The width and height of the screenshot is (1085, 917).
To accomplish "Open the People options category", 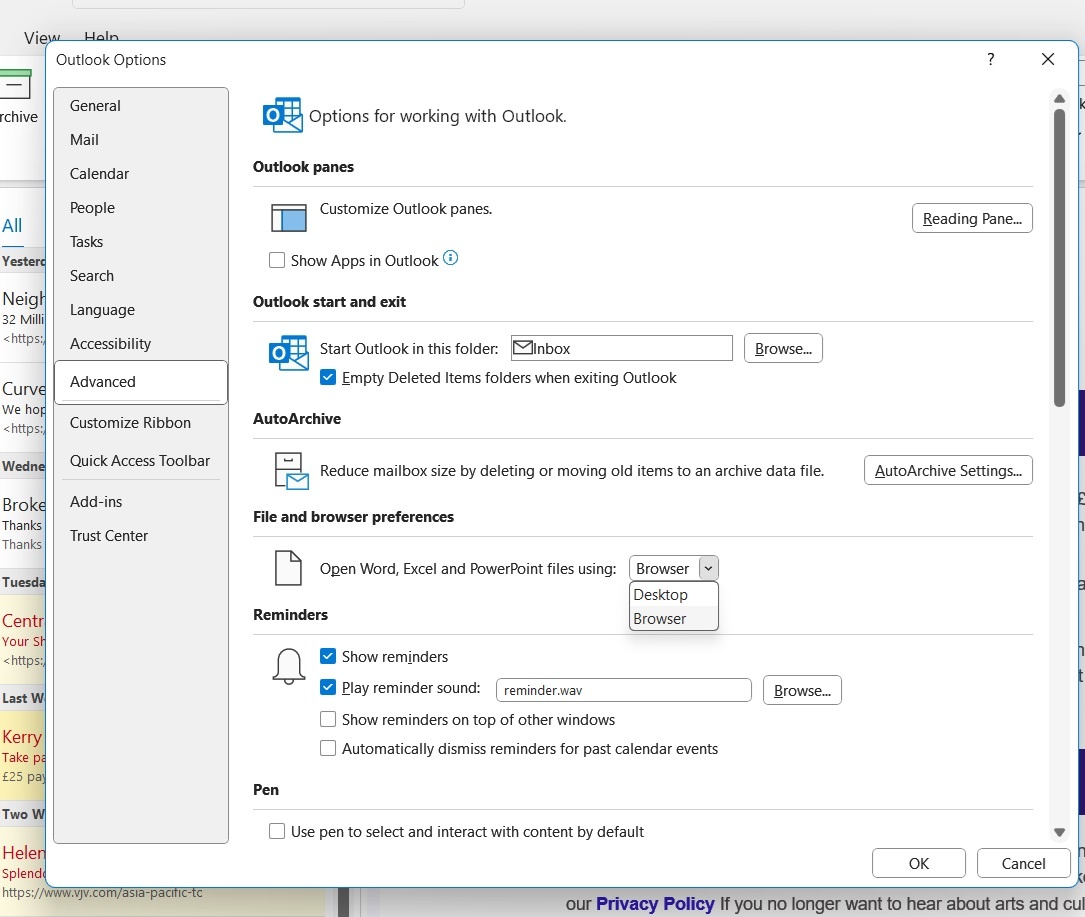I will [140, 208].
